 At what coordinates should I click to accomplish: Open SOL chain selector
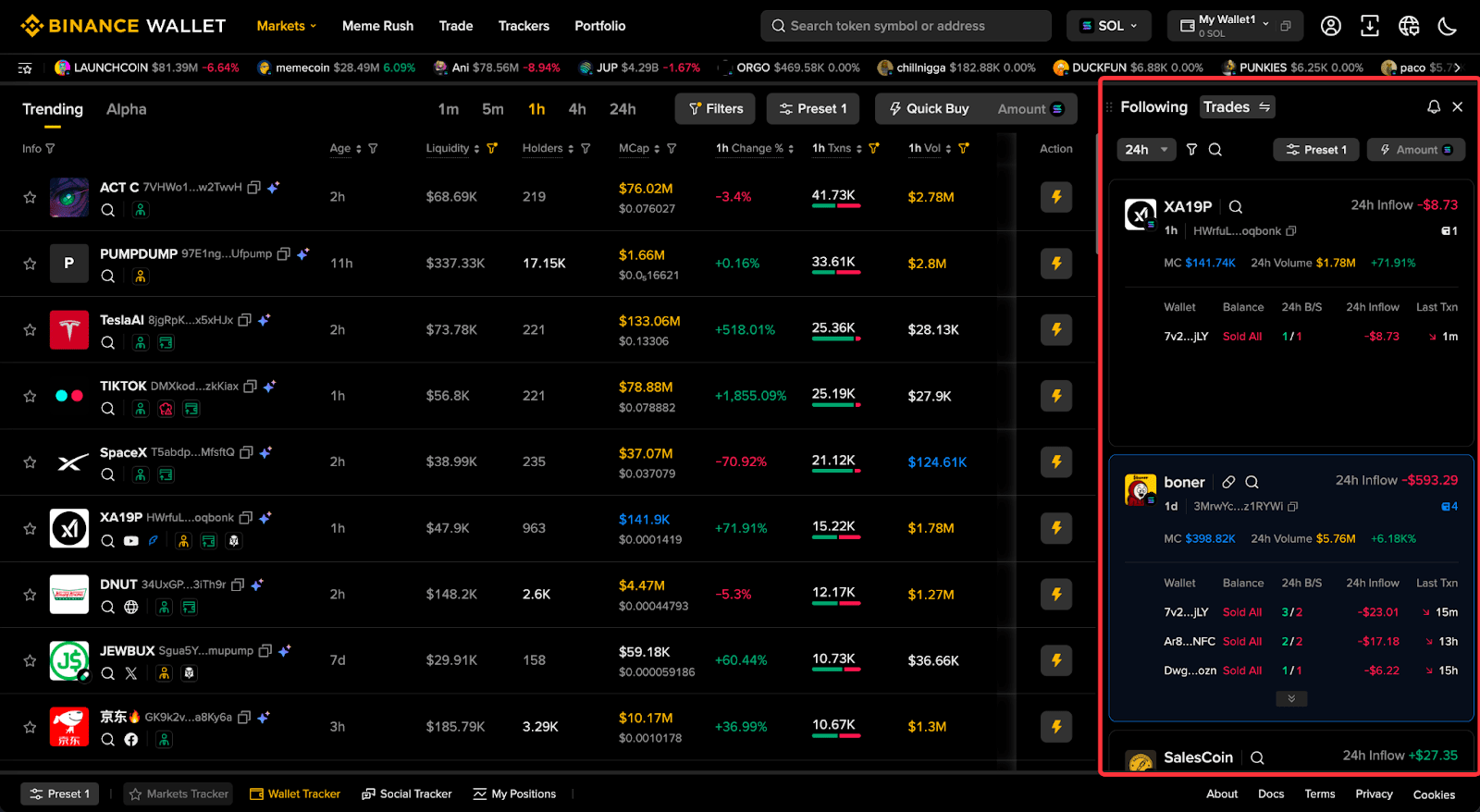click(x=1109, y=26)
